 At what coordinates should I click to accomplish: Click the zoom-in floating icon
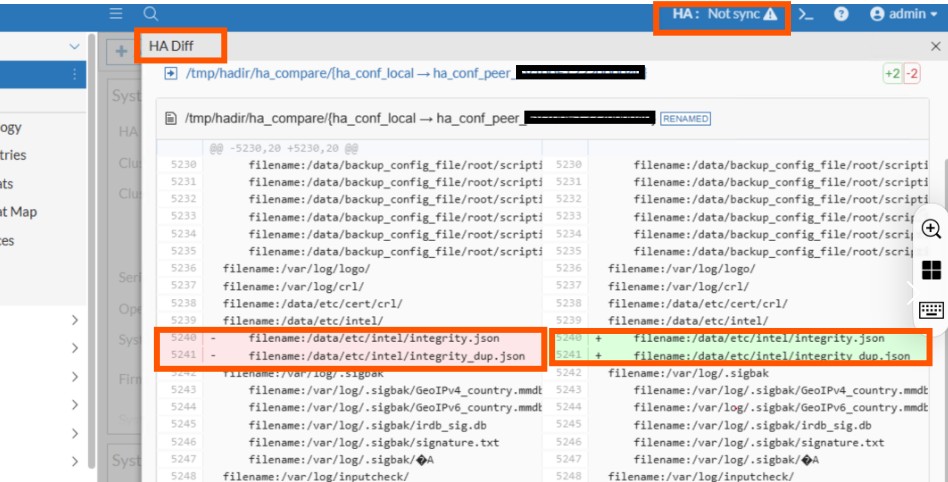[931, 229]
